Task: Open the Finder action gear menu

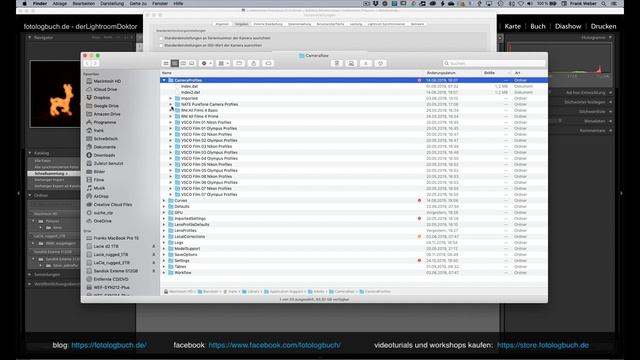Action: click(x=207, y=63)
